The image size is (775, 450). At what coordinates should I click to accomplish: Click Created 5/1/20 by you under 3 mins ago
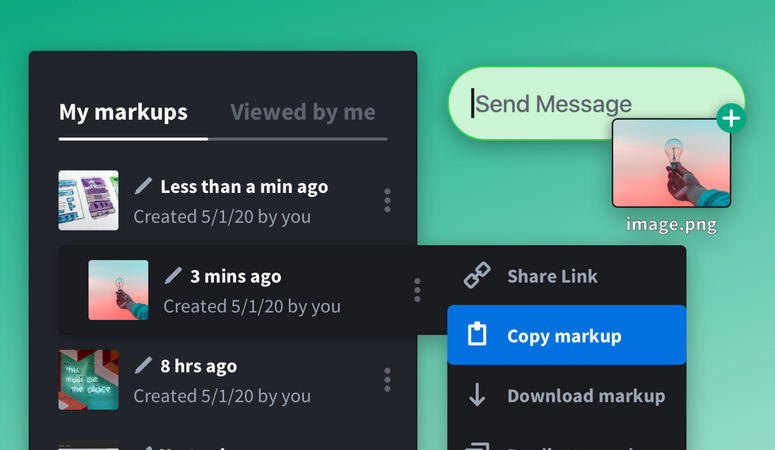252,307
